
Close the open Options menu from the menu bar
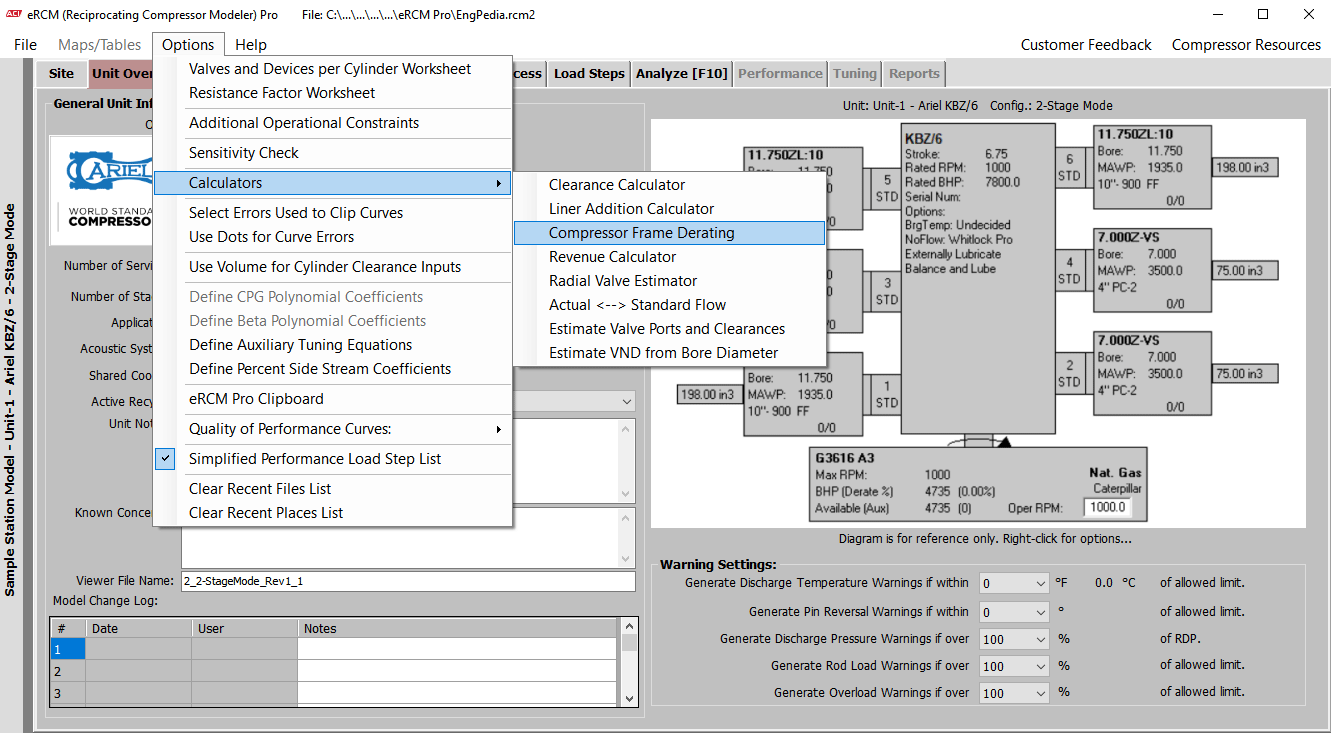(x=188, y=45)
